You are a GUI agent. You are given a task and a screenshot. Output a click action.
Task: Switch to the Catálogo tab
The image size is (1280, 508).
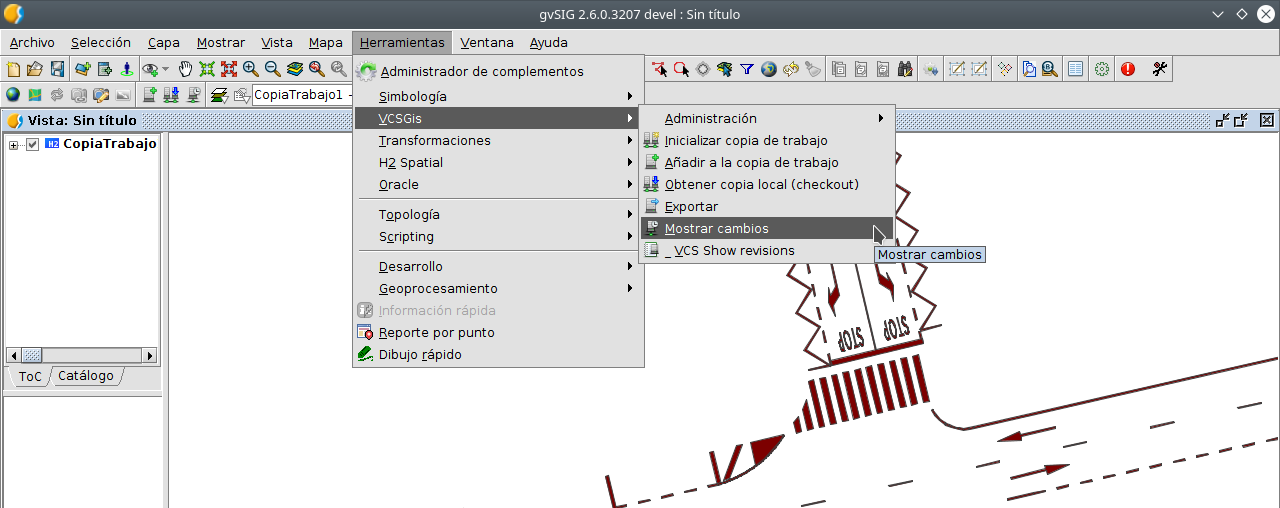[x=86, y=376]
